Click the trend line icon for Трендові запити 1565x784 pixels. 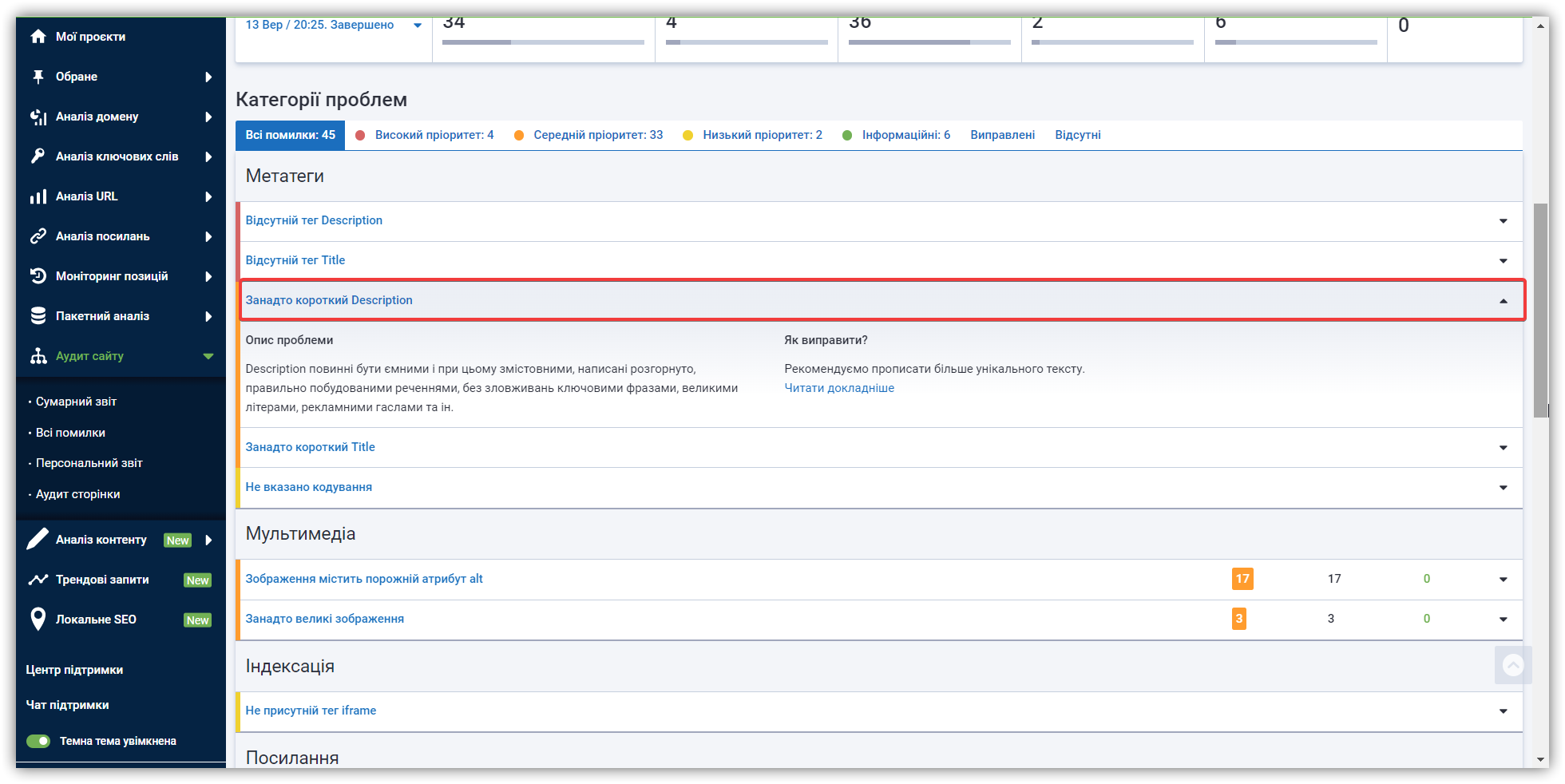[38, 580]
